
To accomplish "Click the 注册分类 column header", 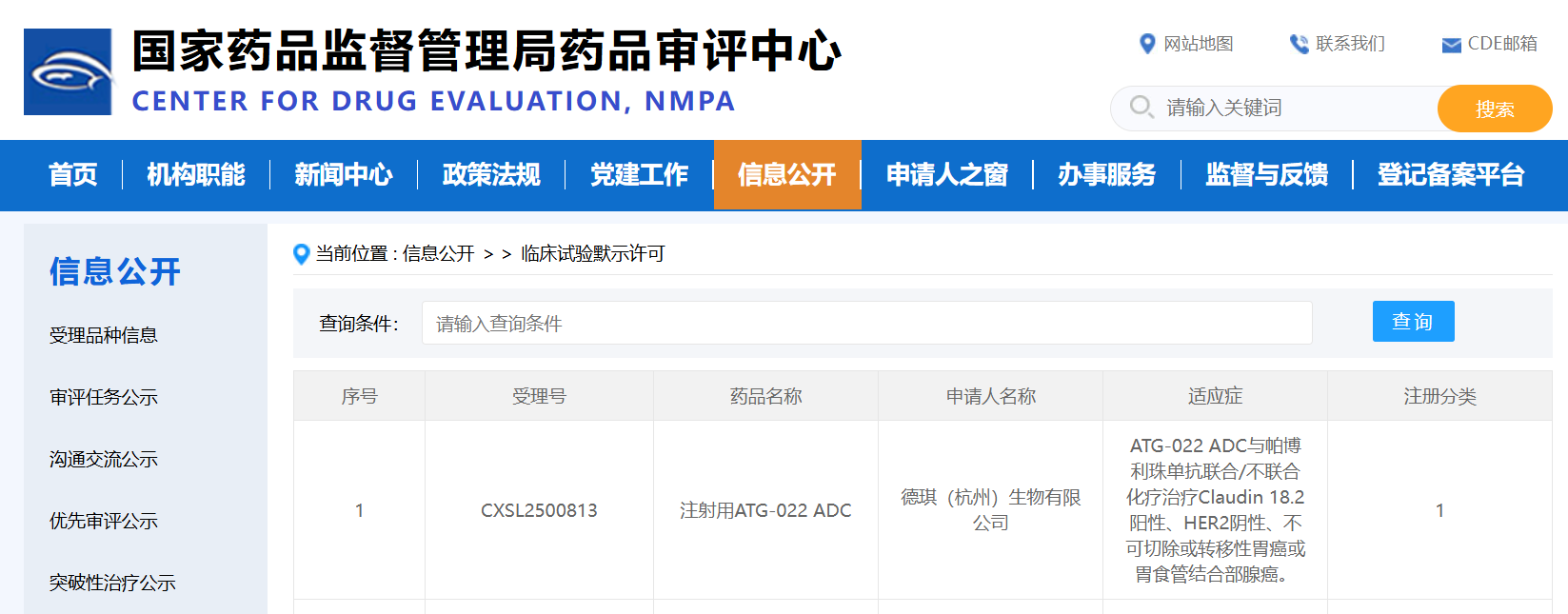I will [x=1440, y=396].
